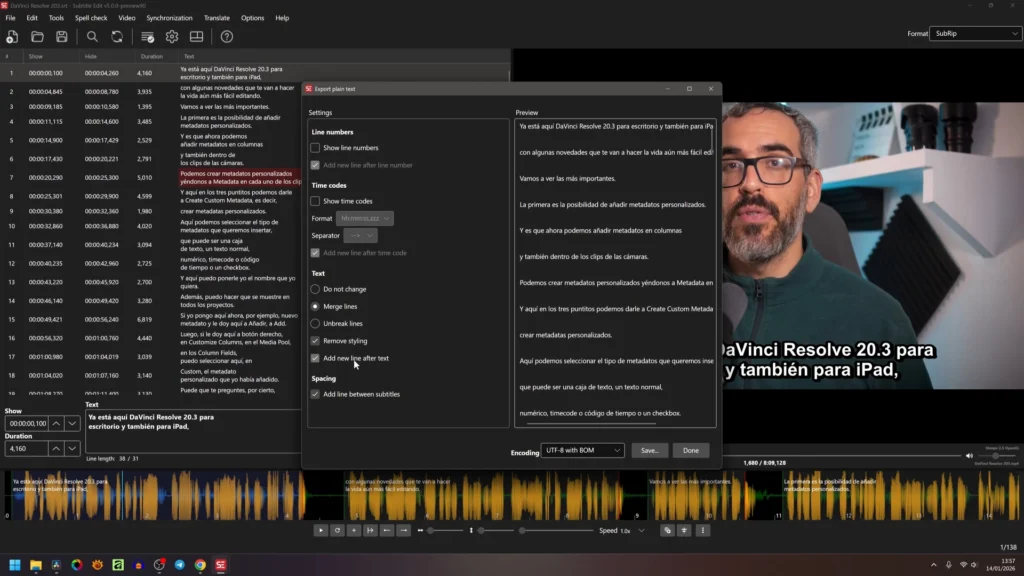Open the Help menu

[282, 18]
